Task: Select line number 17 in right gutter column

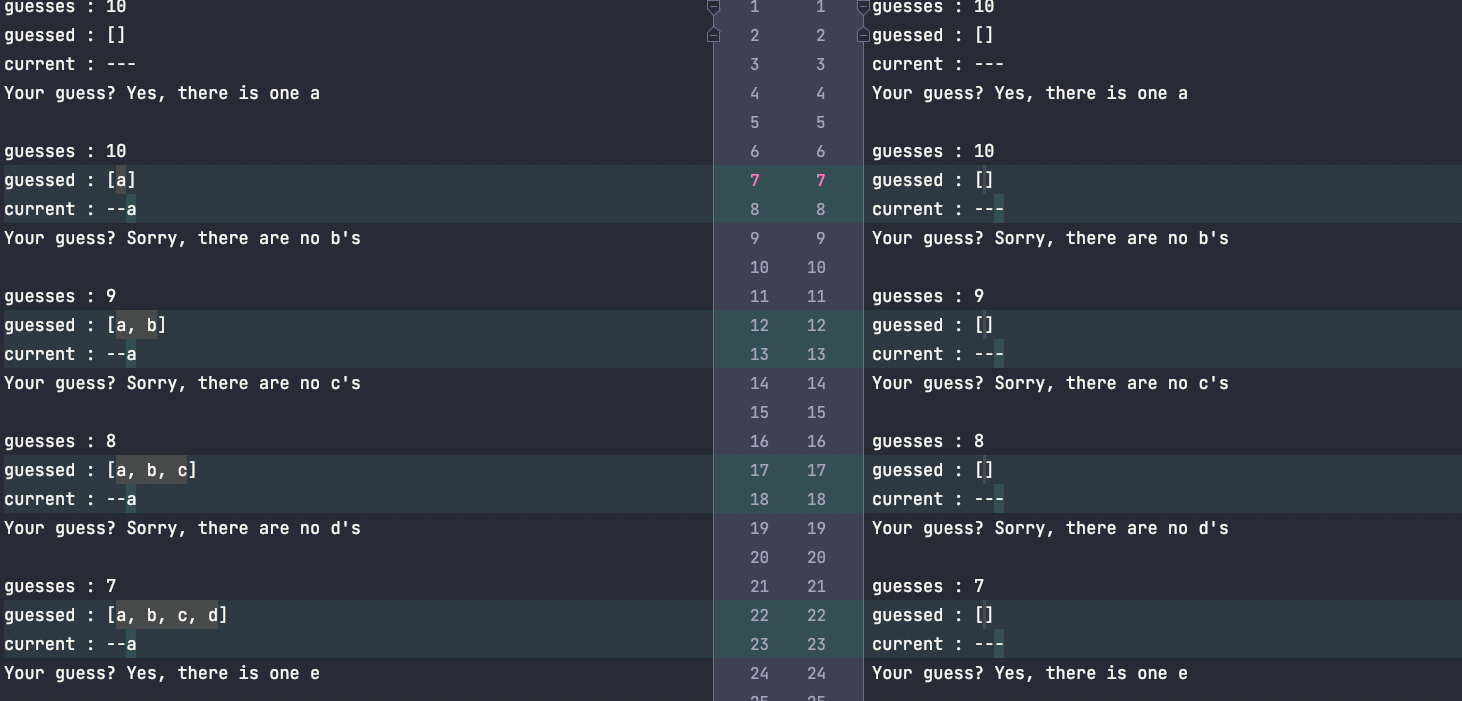Action: (x=816, y=470)
